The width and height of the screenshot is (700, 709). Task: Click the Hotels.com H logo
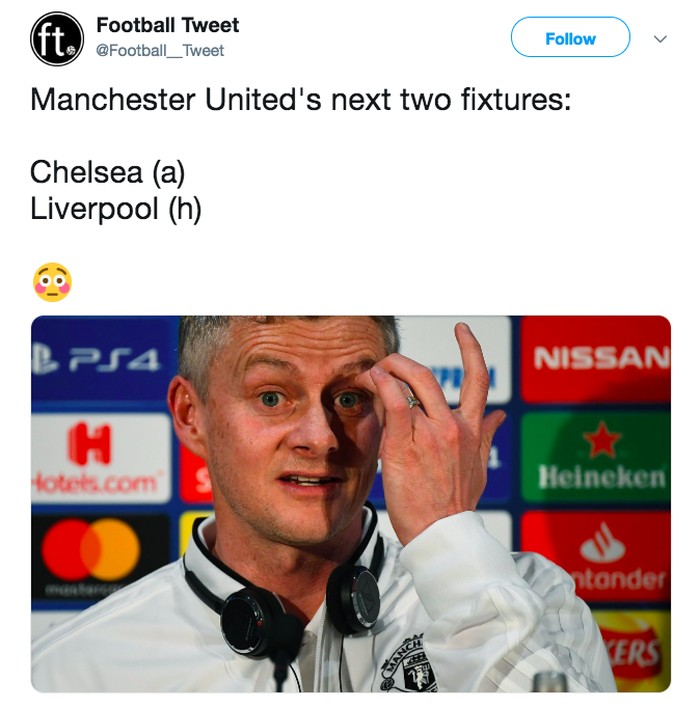[x=89, y=444]
